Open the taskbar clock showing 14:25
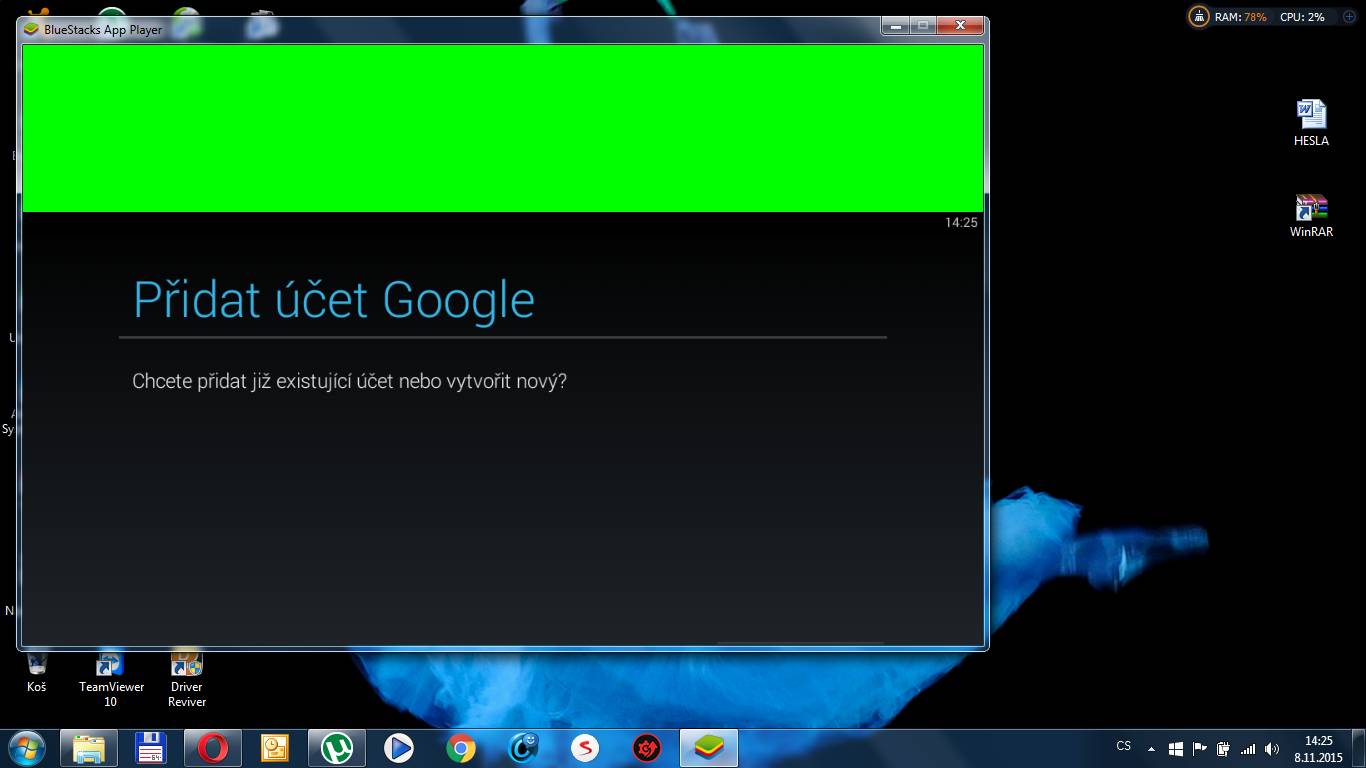The height and width of the screenshot is (768, 1366). (1319, 749)
